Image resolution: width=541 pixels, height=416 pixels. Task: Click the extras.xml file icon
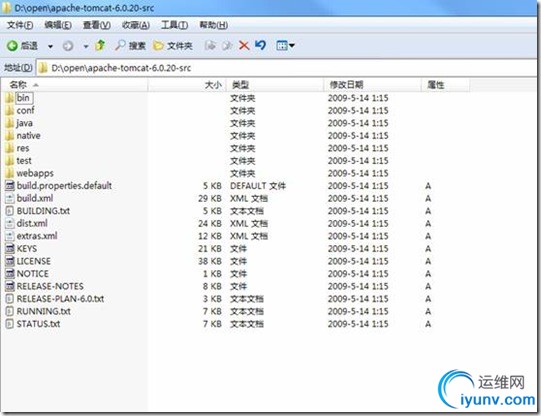(x=10, y=236)
